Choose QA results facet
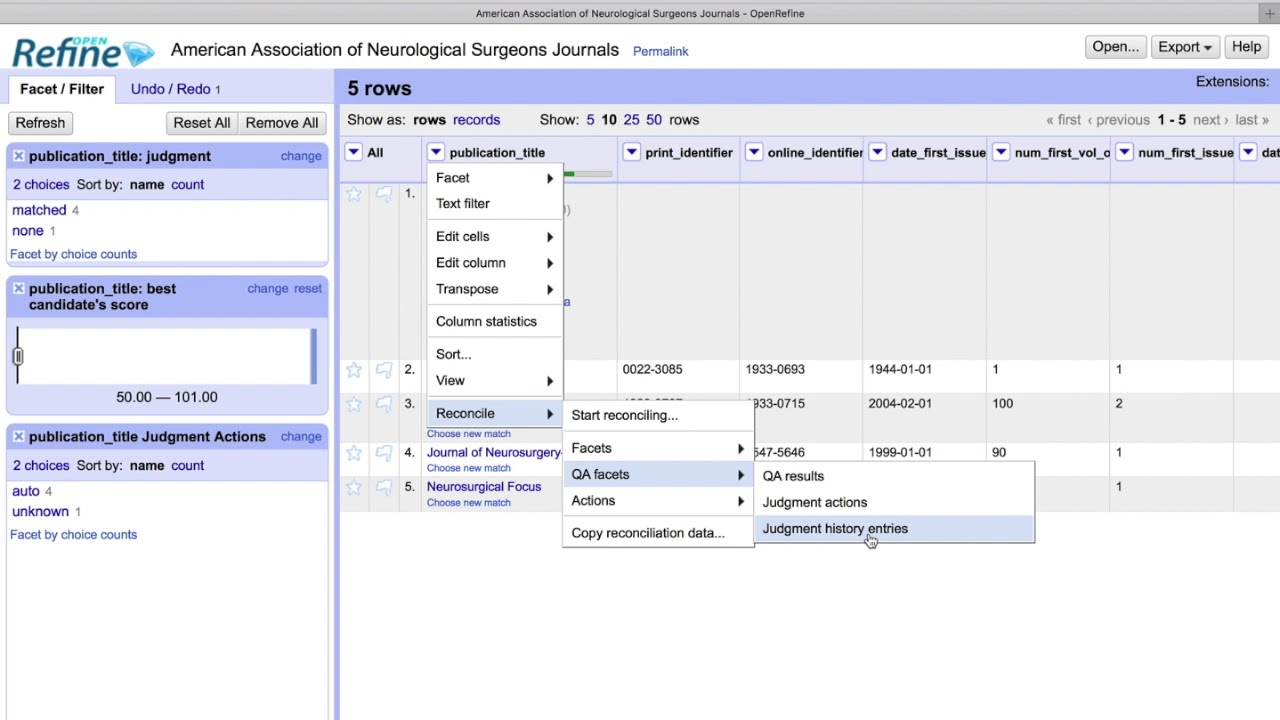 [894, 477]
